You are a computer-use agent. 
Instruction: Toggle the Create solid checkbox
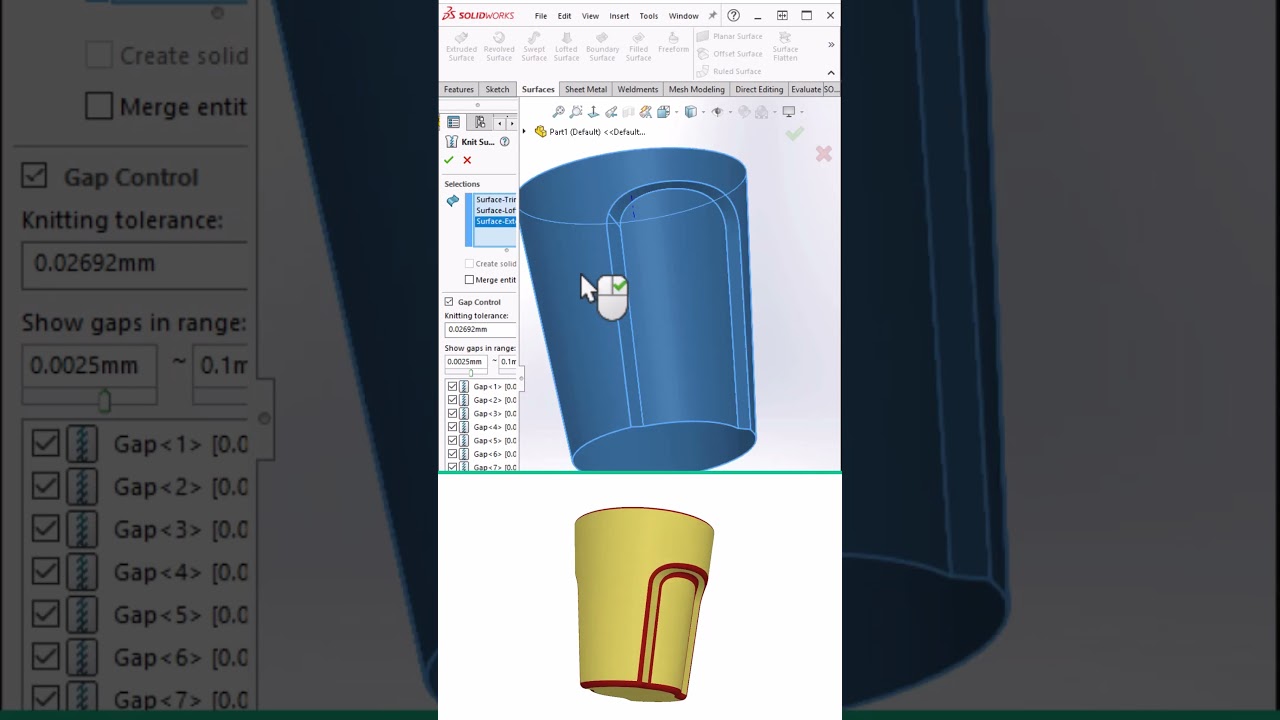[x=469, y=264]
